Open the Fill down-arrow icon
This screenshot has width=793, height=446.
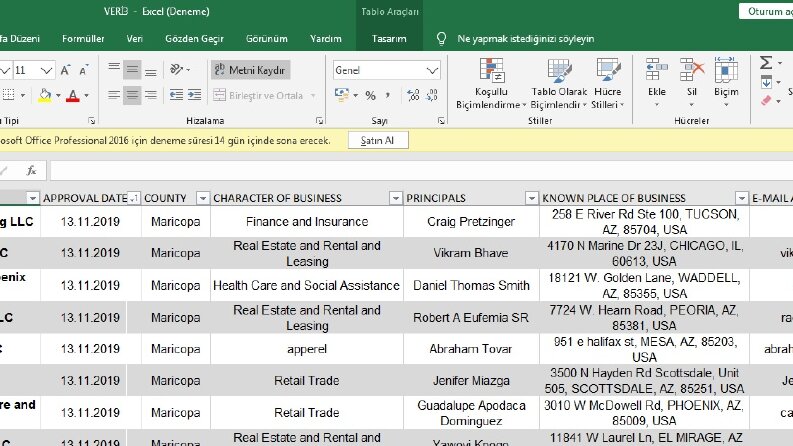pyautogui.click(x=766, y=82)
